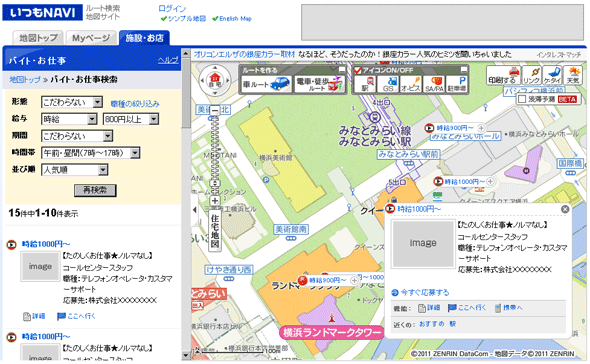Show GS gas station icons on map

tap(388, 84)
